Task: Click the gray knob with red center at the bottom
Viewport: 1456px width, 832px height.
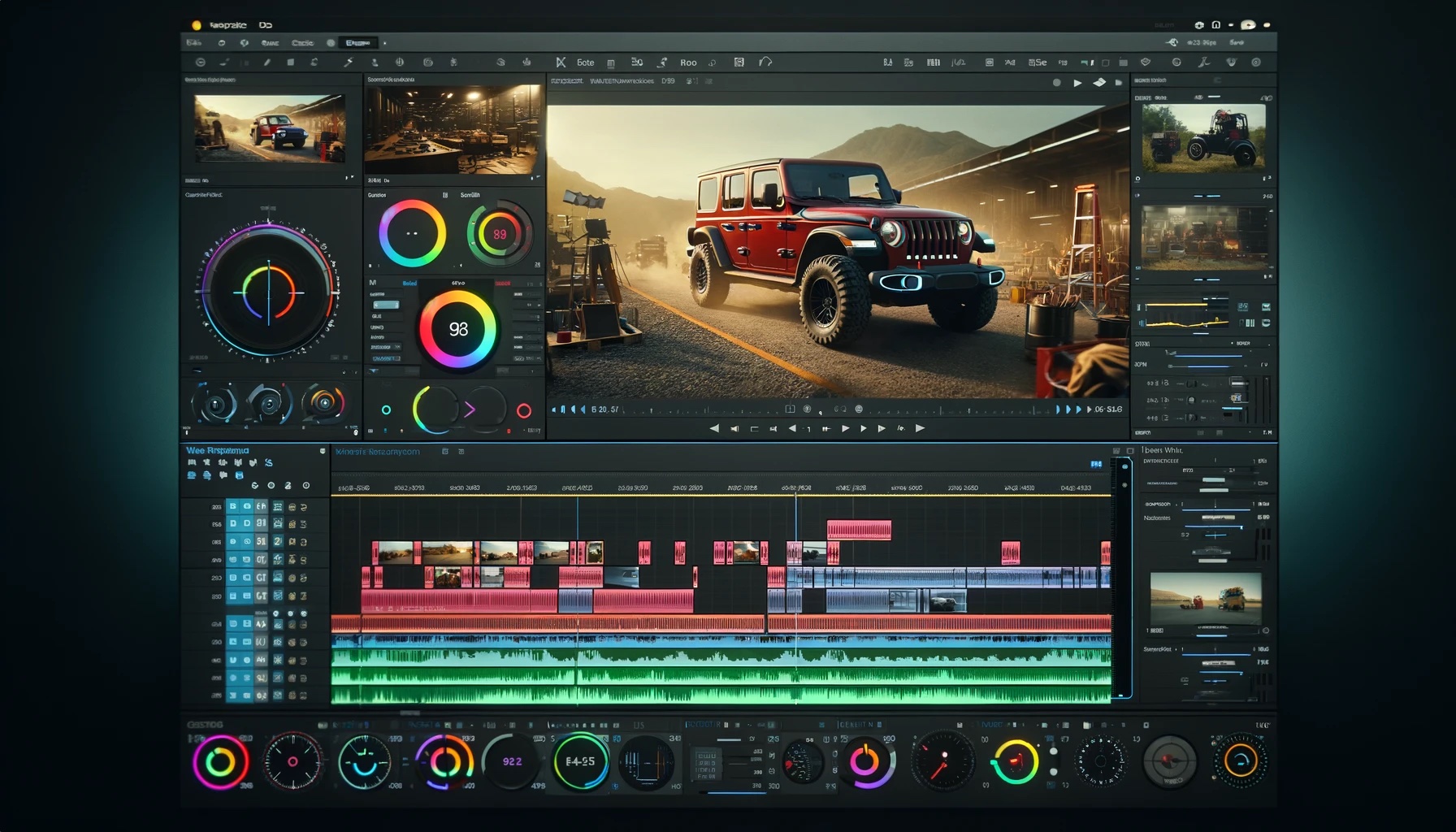Action: 1169,761
